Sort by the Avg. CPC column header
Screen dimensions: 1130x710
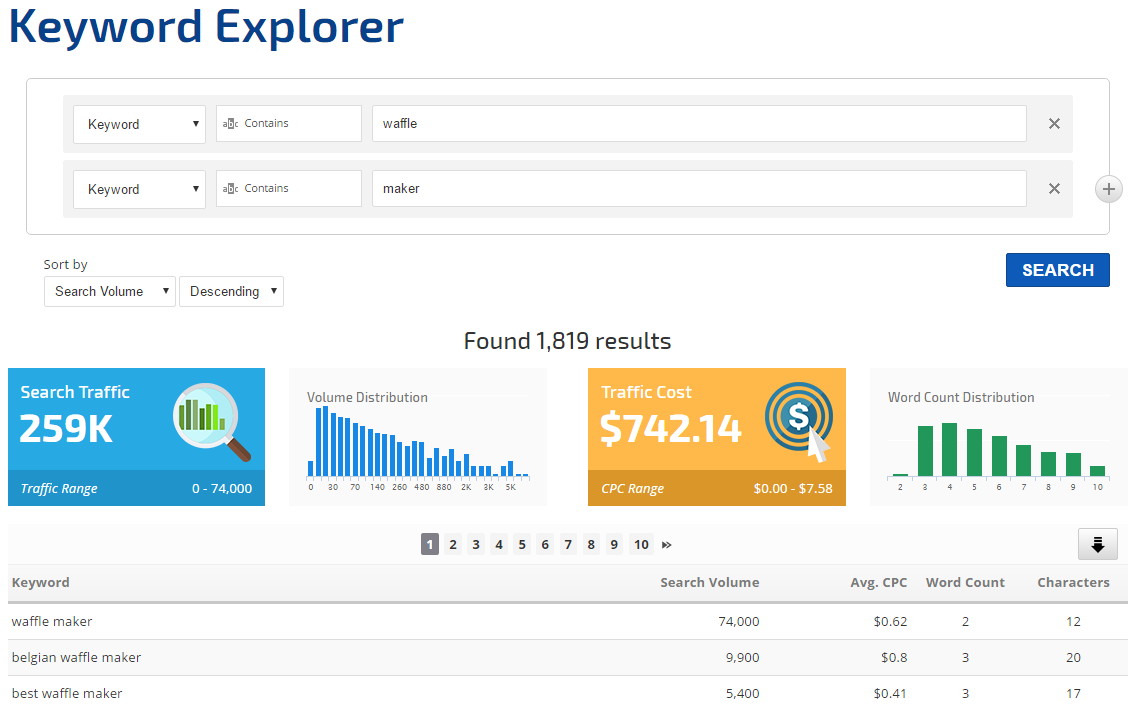878,582
